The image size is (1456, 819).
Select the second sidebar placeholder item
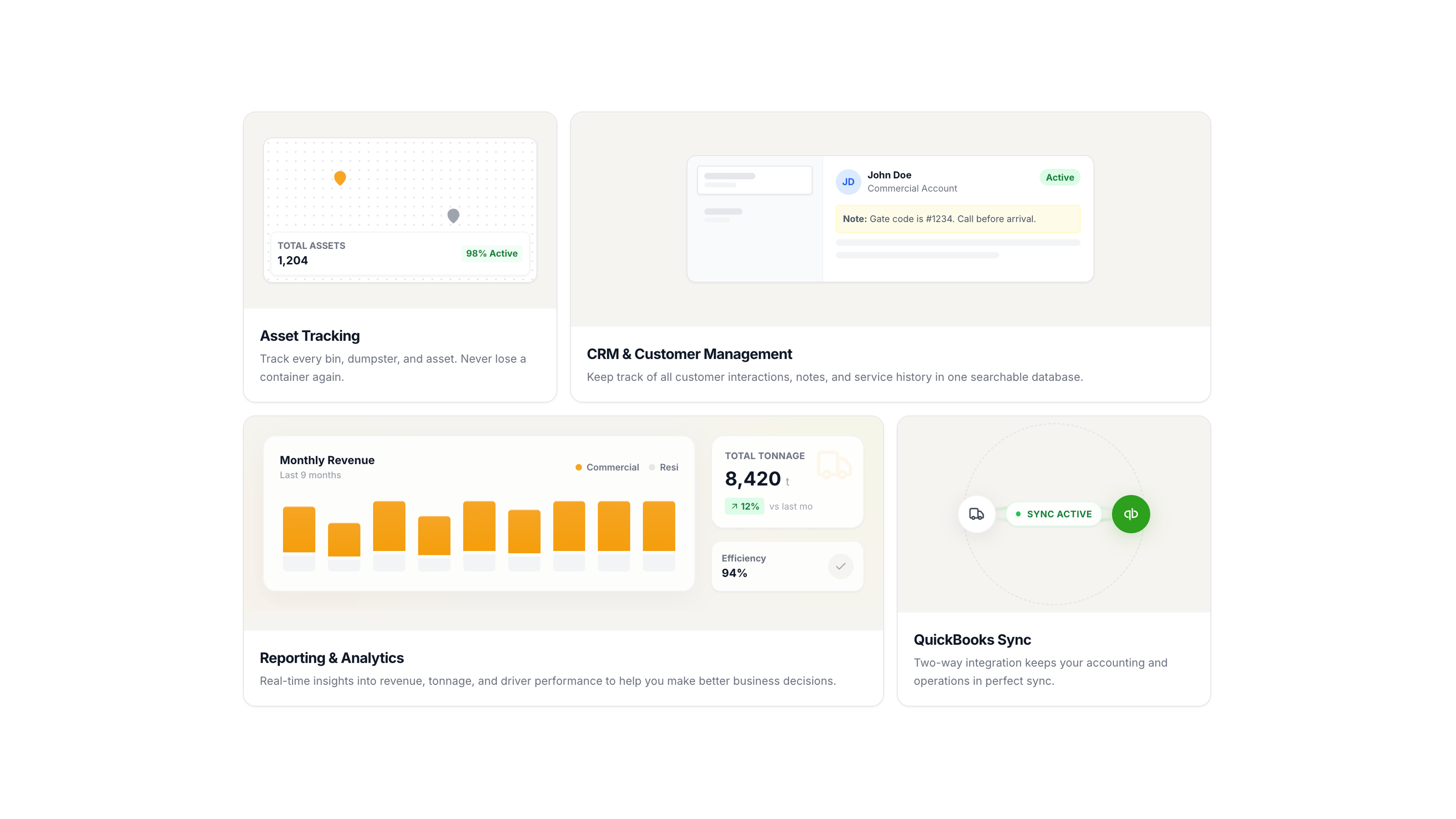(x=723, y=215)
